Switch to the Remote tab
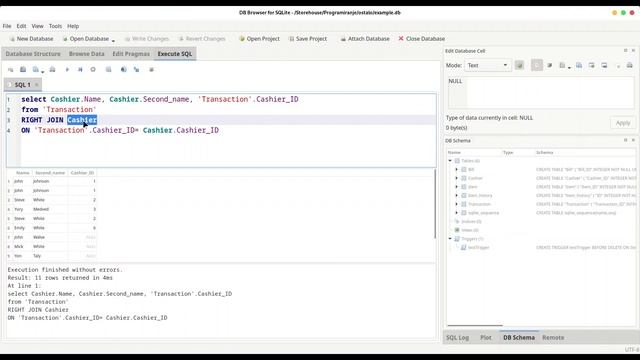 click(x=553, y=338)
